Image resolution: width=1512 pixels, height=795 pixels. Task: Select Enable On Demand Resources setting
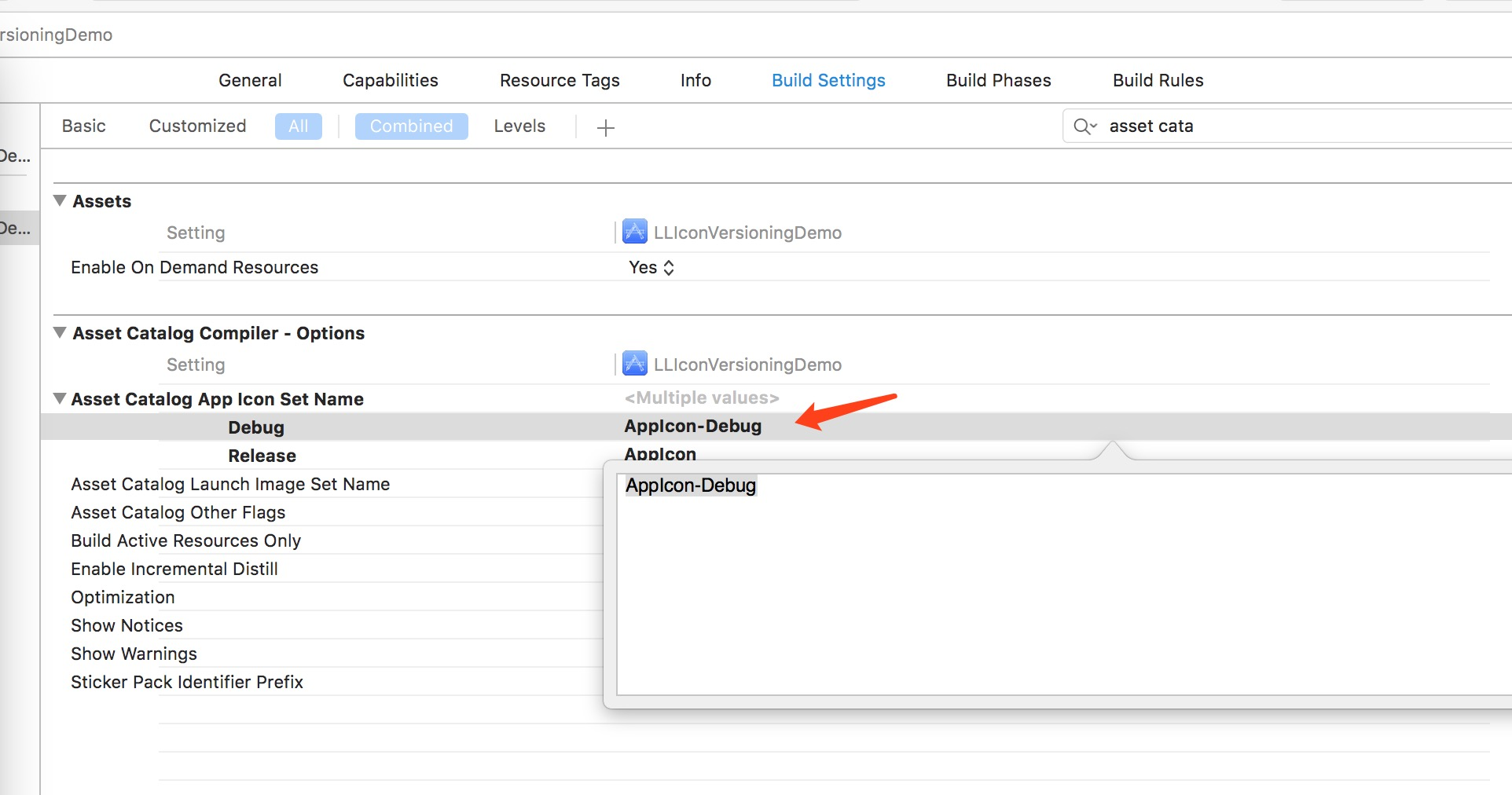click(x=195, y=267)
